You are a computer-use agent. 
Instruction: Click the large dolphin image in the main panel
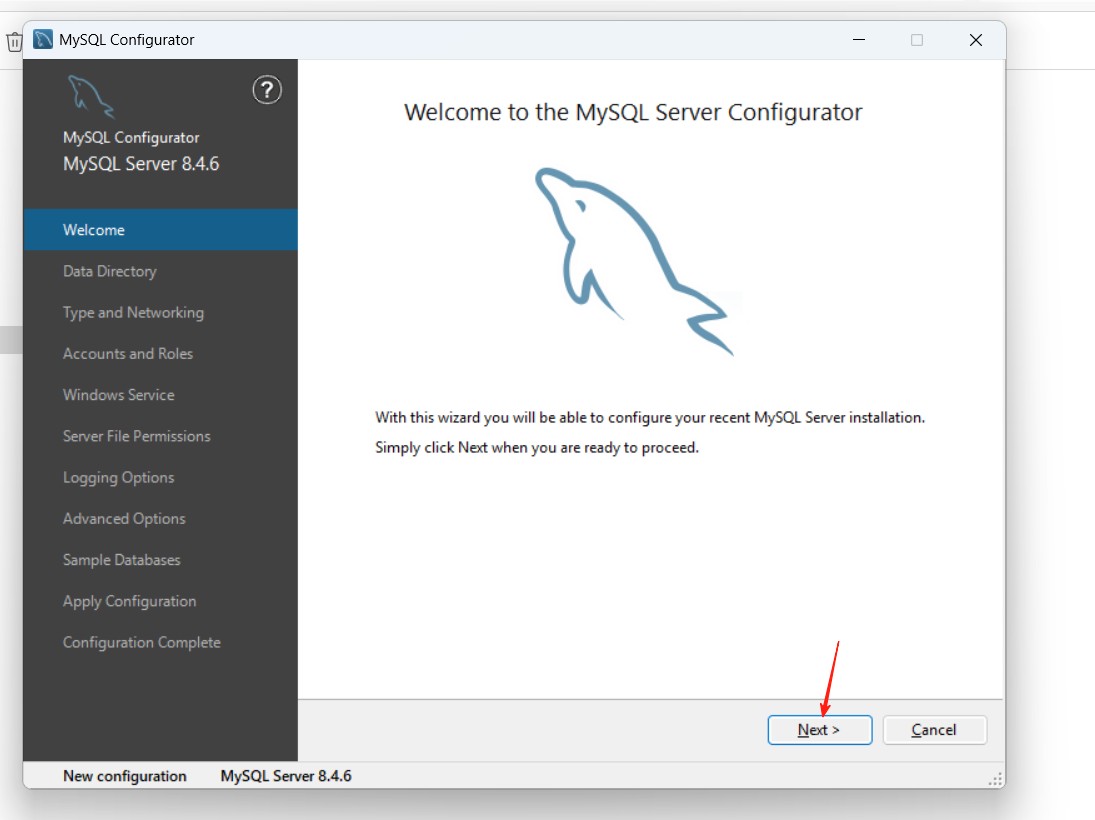coord(634,261)
